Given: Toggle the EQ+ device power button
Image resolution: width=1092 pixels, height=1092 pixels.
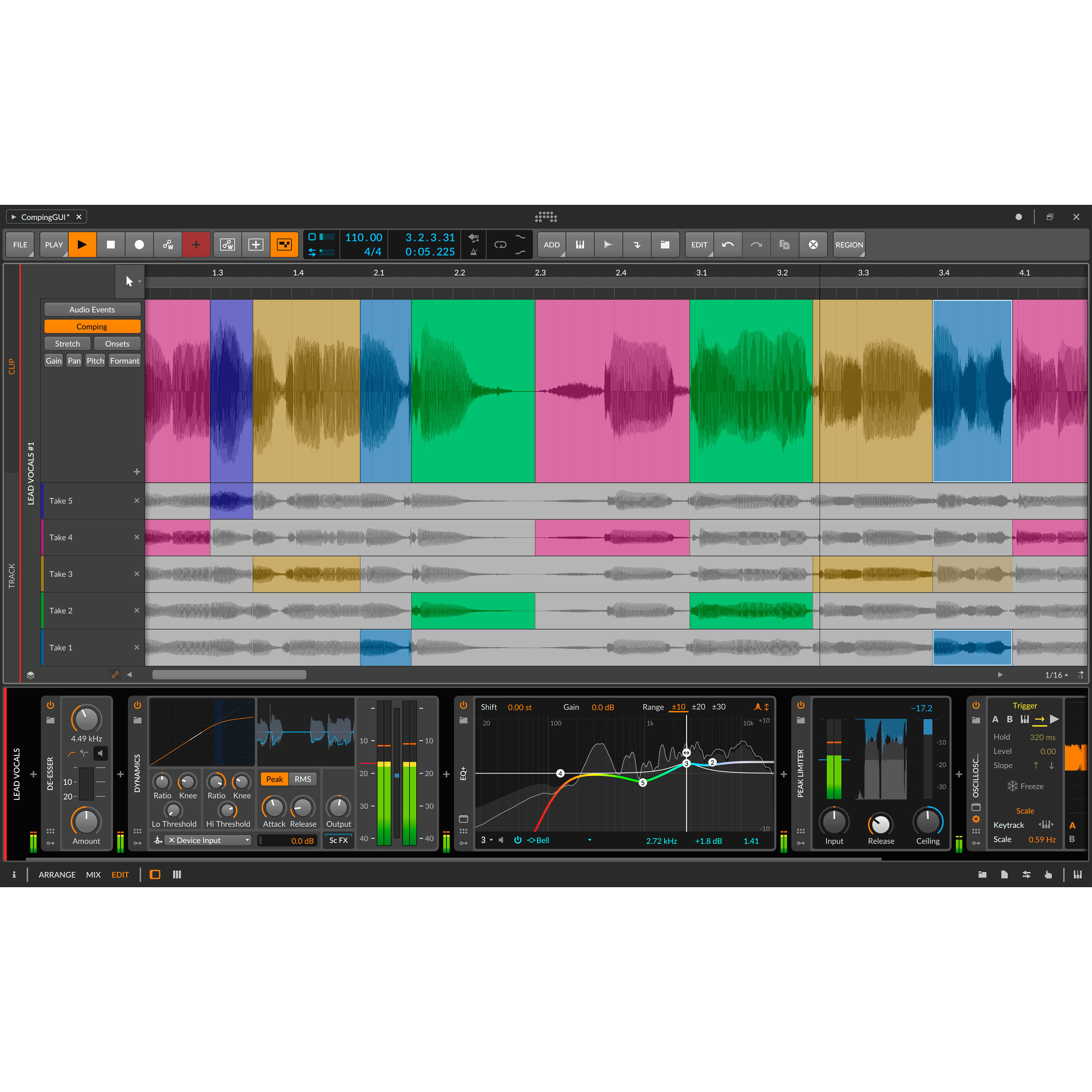Looking at the screenshot, I should [463, 705].
